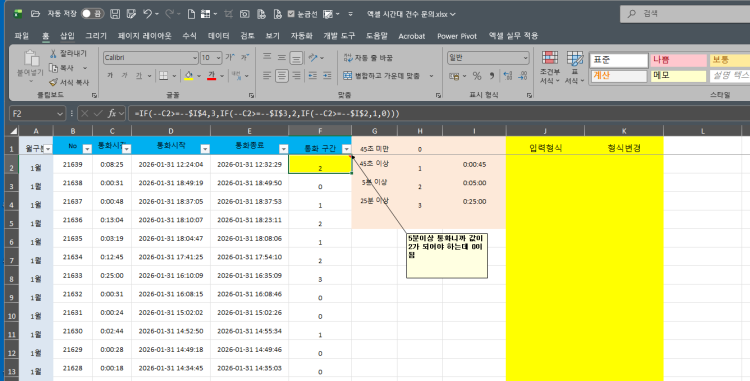Switch to the Power Pivot tab

click(x=457, y=36)
